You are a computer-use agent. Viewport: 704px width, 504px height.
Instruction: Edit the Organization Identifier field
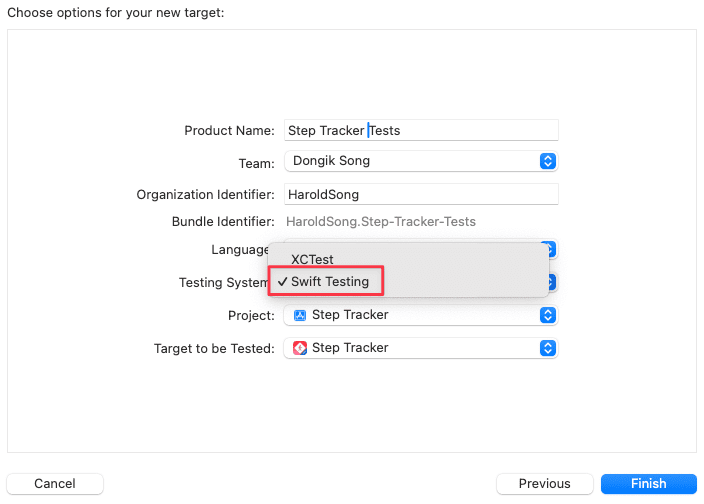(421, 194)
